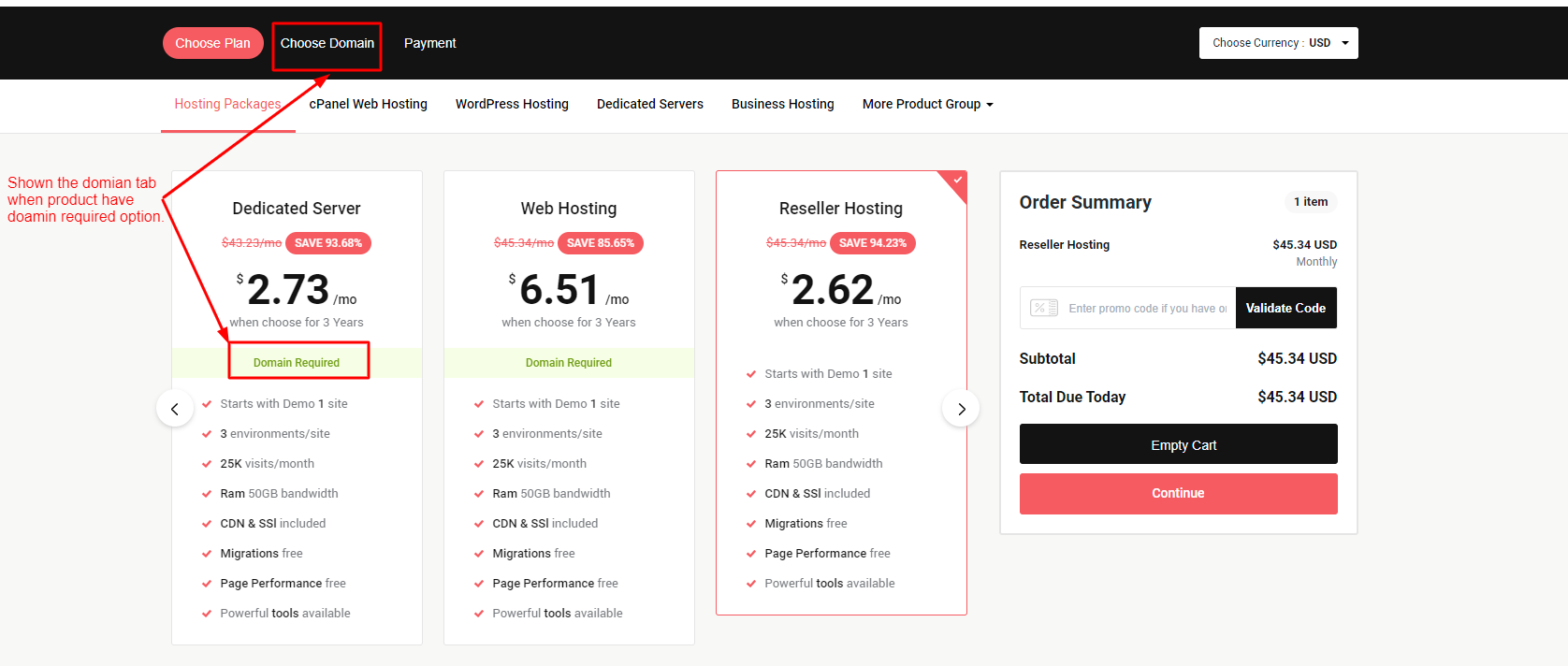
Task: Select the Web Hosting plan title
Action: click(569, 209)
